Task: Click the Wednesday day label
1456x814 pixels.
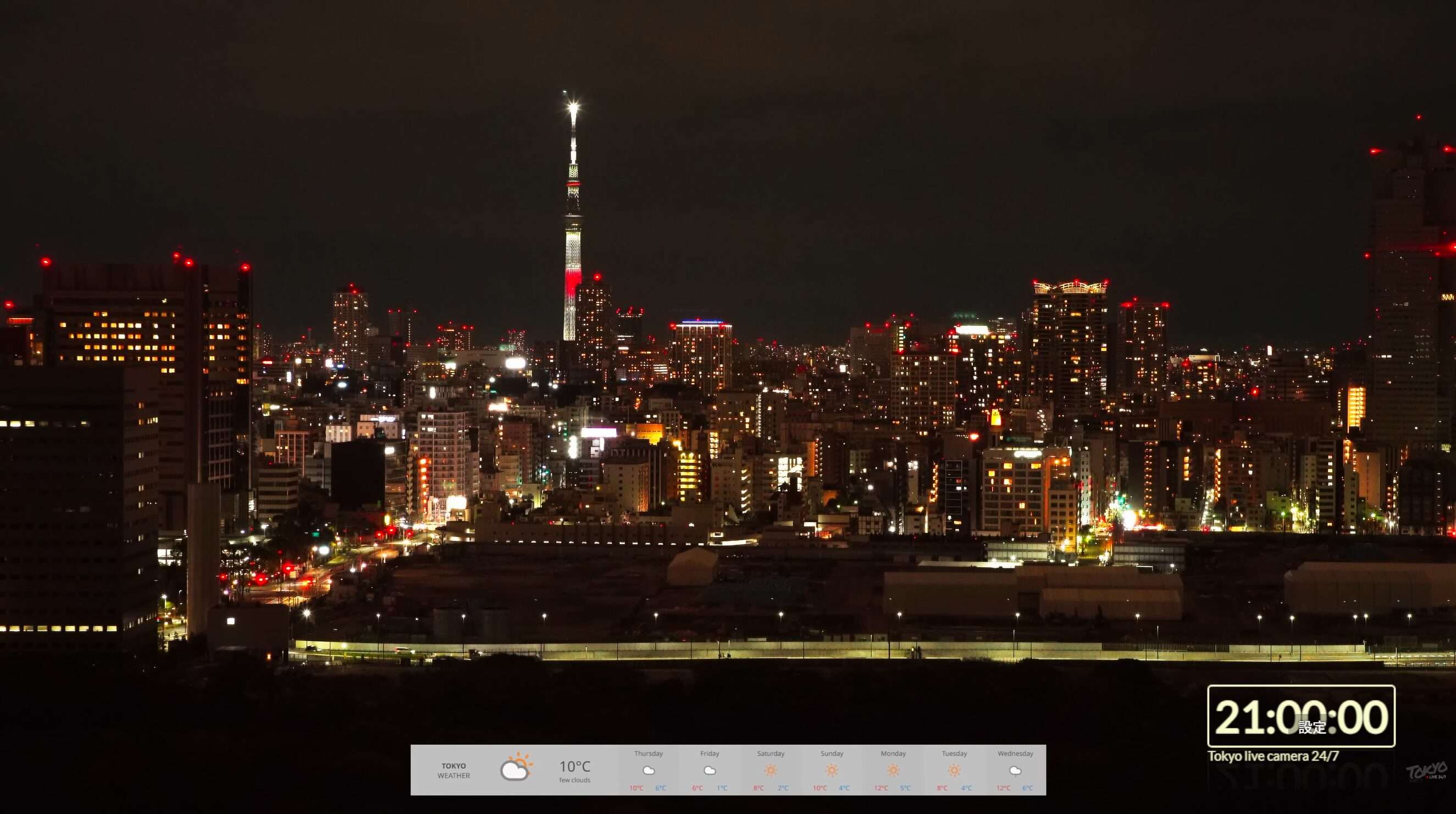Action: click(x=1015, y=754)
